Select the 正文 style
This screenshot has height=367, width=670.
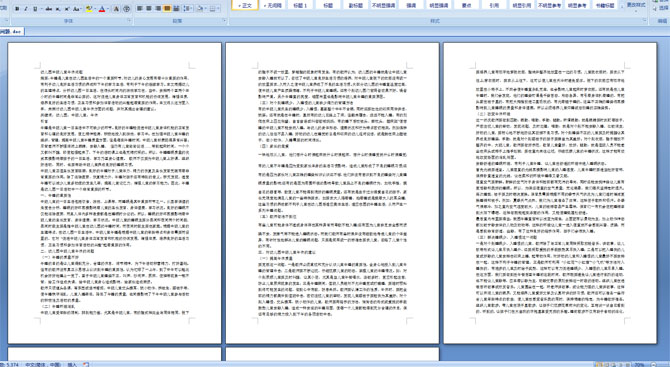[x=245, y=5]
